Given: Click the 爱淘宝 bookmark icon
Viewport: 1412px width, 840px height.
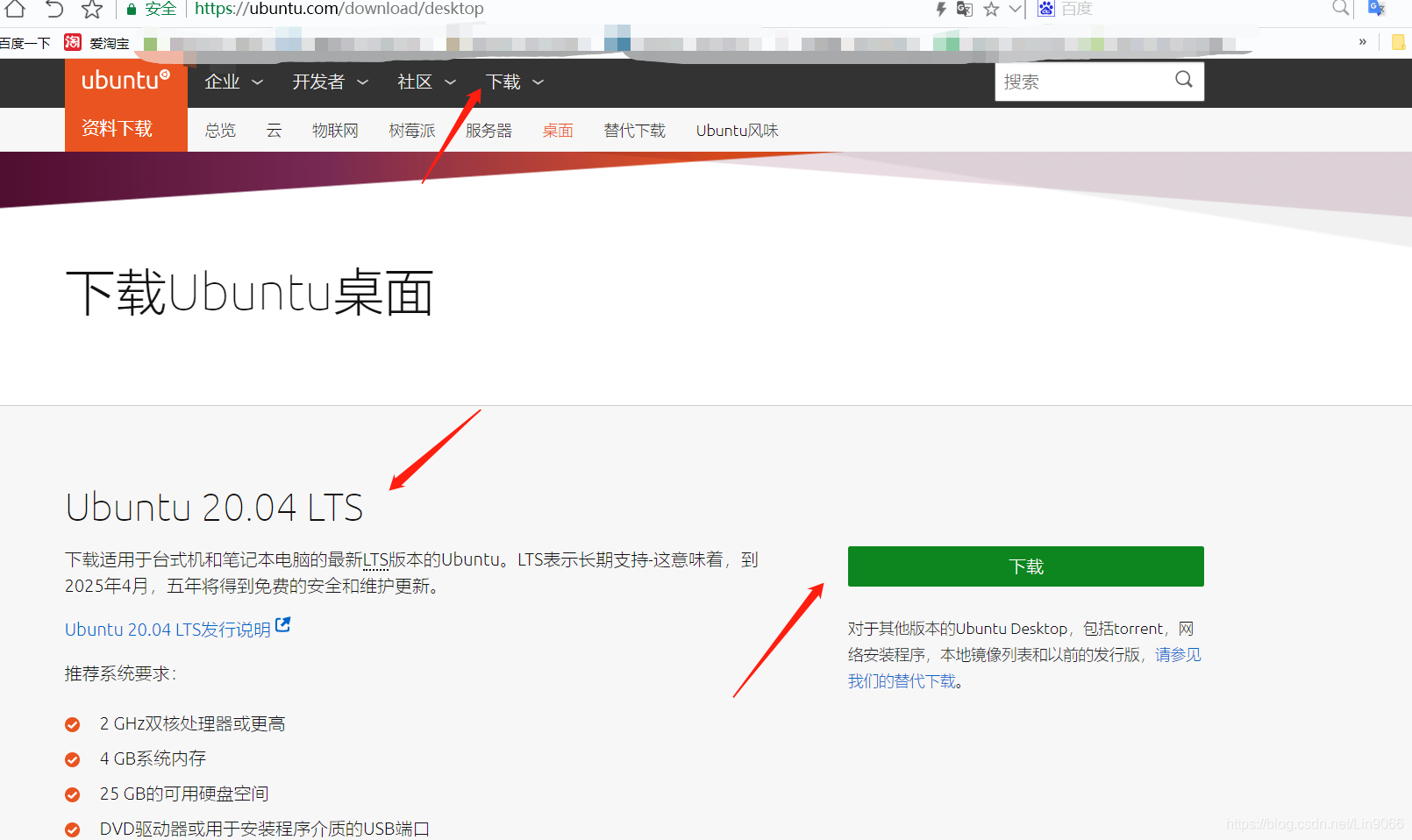Looking at the screenshot, I should tap(73, 42).
